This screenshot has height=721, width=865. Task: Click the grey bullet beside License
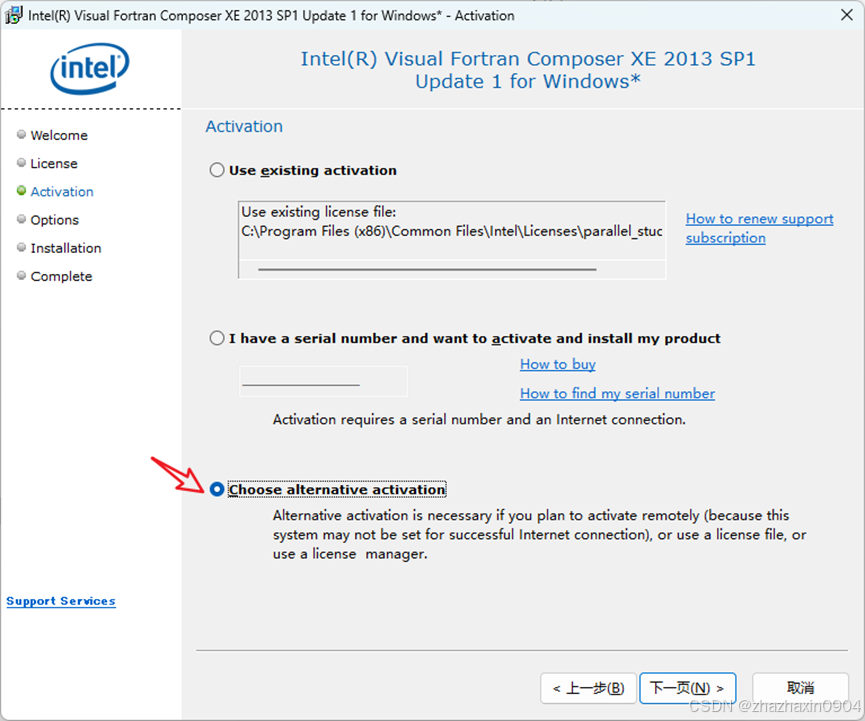[22, 162]
